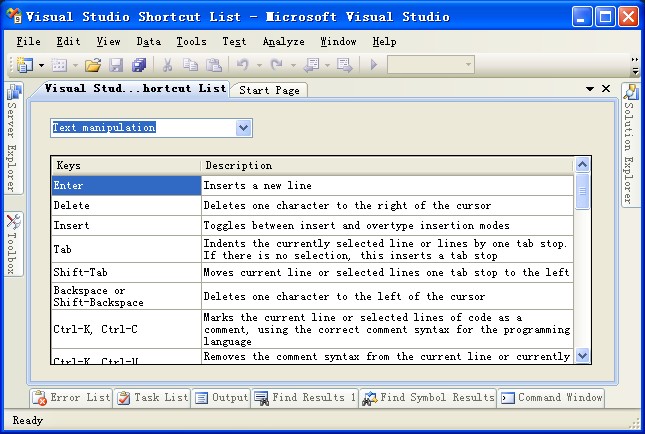645x434 pixels.
Task: Show the Command Window panel
Action: pyautogui.click(x=551, y=397)
